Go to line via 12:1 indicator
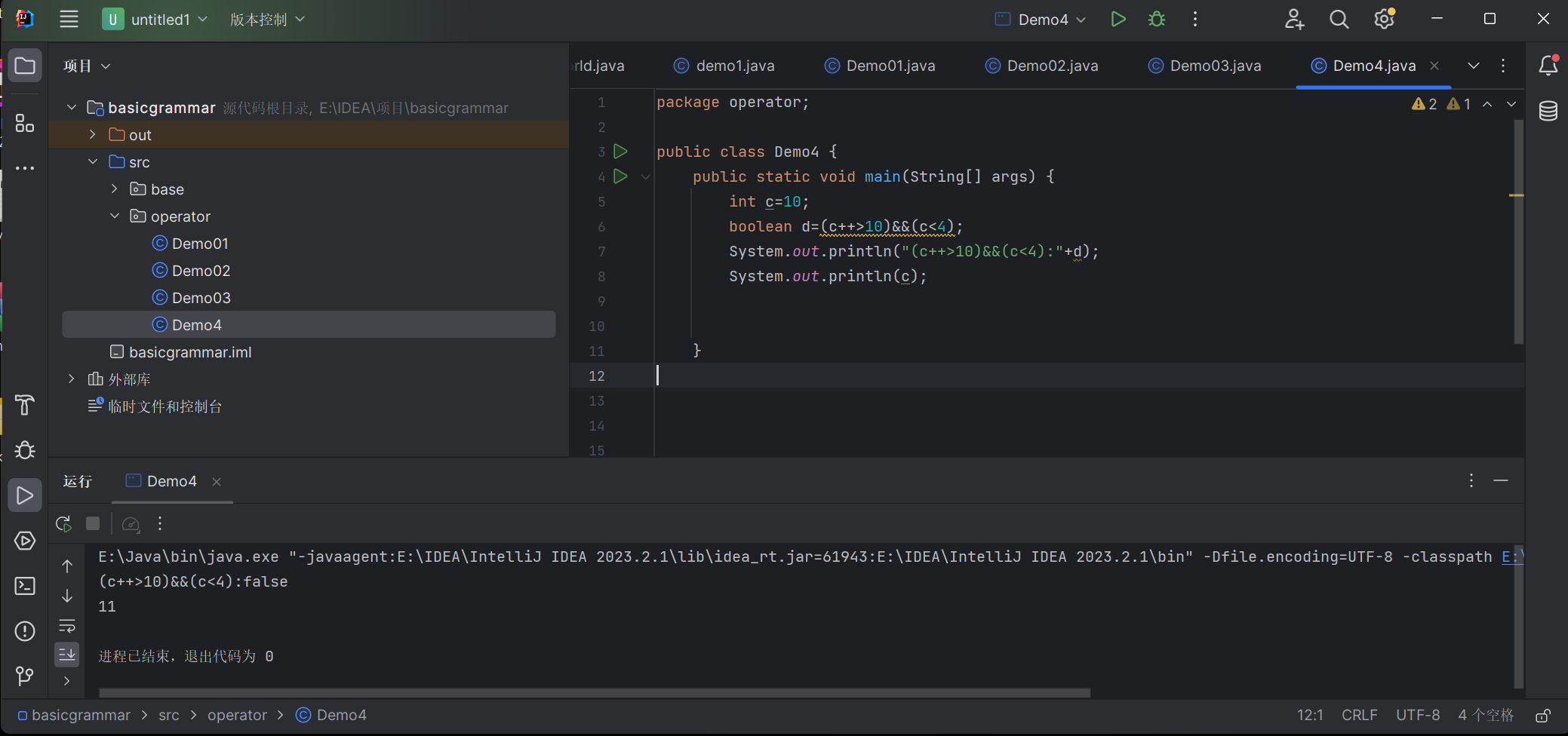Viewport: 1568px width, 736px height. point(1310,716)
